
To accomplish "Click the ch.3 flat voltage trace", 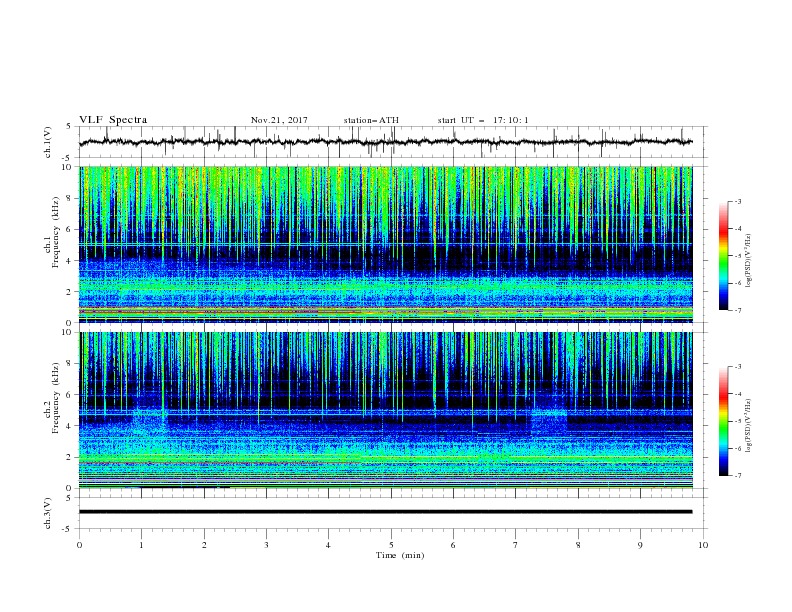I will tap(386, 512).
